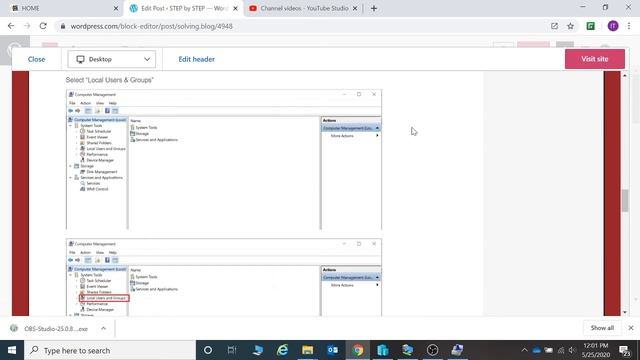
Task: Switch to the Edit Post WordPress tab
Action: [183, 8]
